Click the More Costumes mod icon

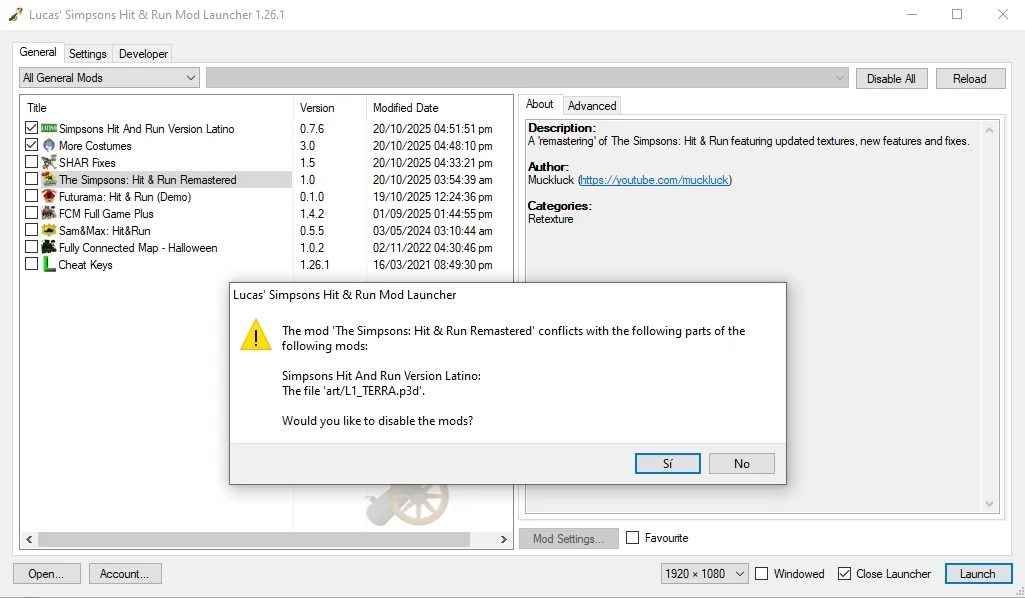pos(49,146)
